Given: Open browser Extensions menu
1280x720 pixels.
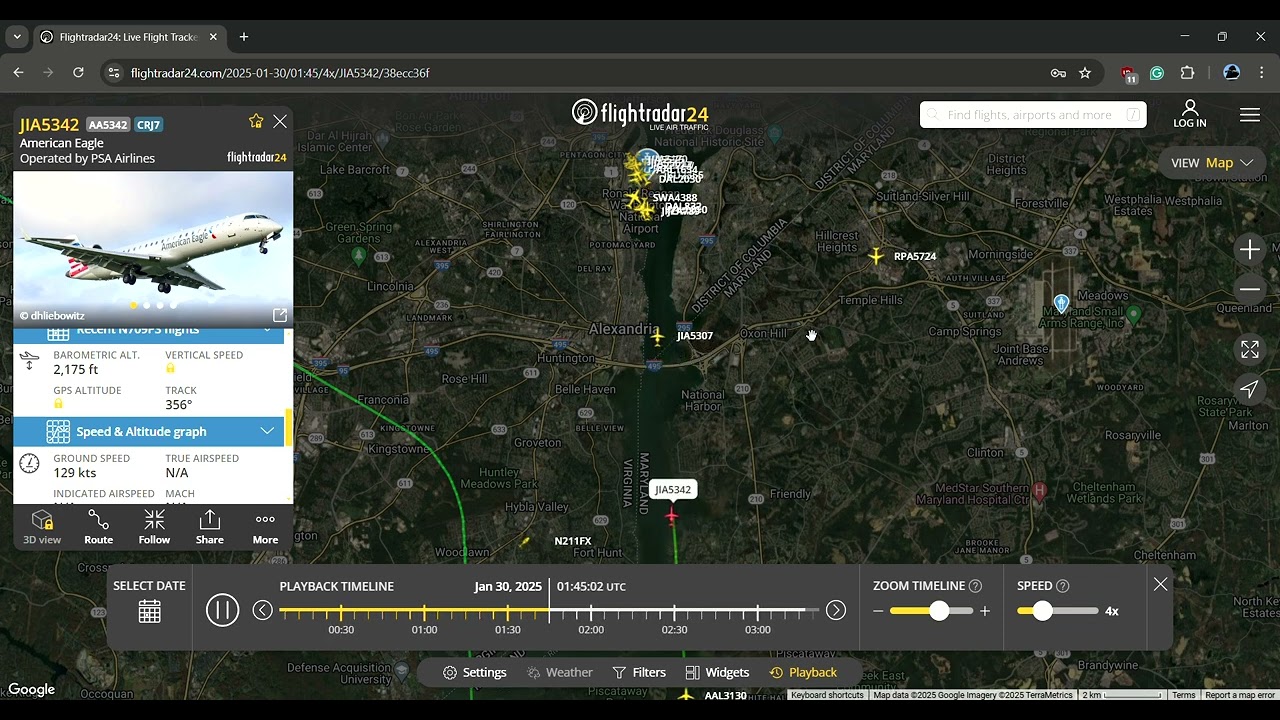Looking at the screenshot, I should tap(1188, 73).
